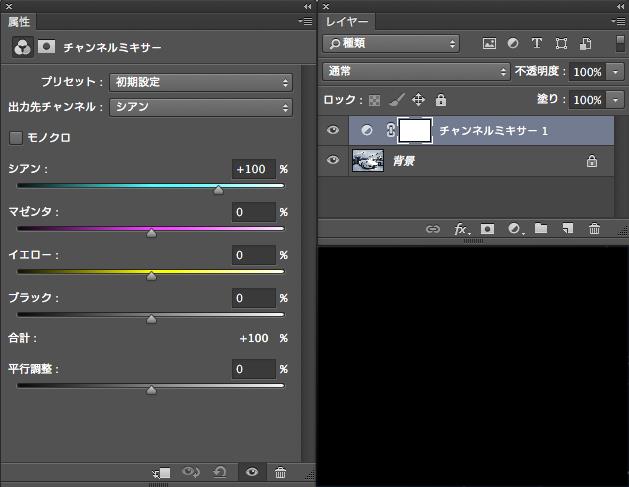Click the マゼンタ slider handle
Screen dimensions: 629x487
click(x=151, y=233)
